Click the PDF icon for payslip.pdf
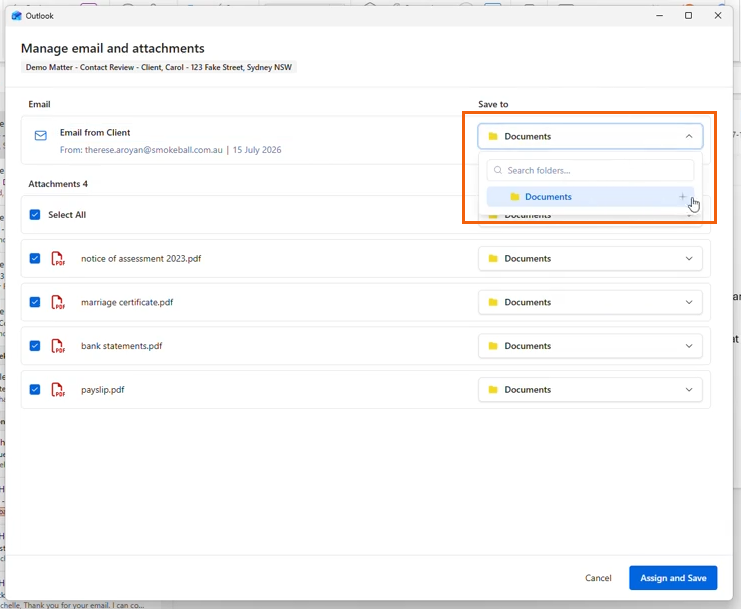The width and height of the screenshot is (741, 609). tap(58, 390)
